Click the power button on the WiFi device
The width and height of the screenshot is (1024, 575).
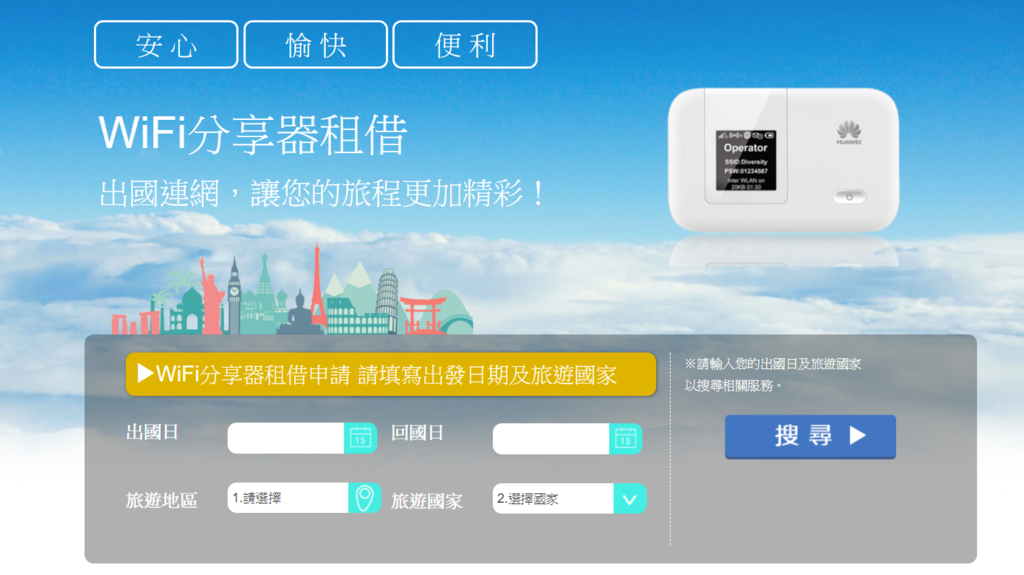849,196
